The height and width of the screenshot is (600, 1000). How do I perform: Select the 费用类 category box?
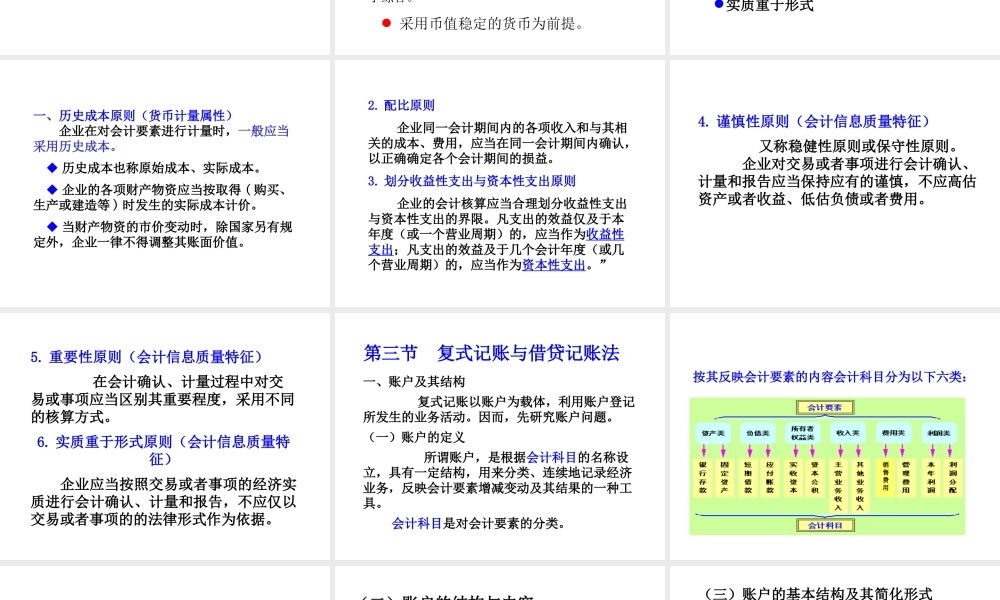click(x=893, y=433)
